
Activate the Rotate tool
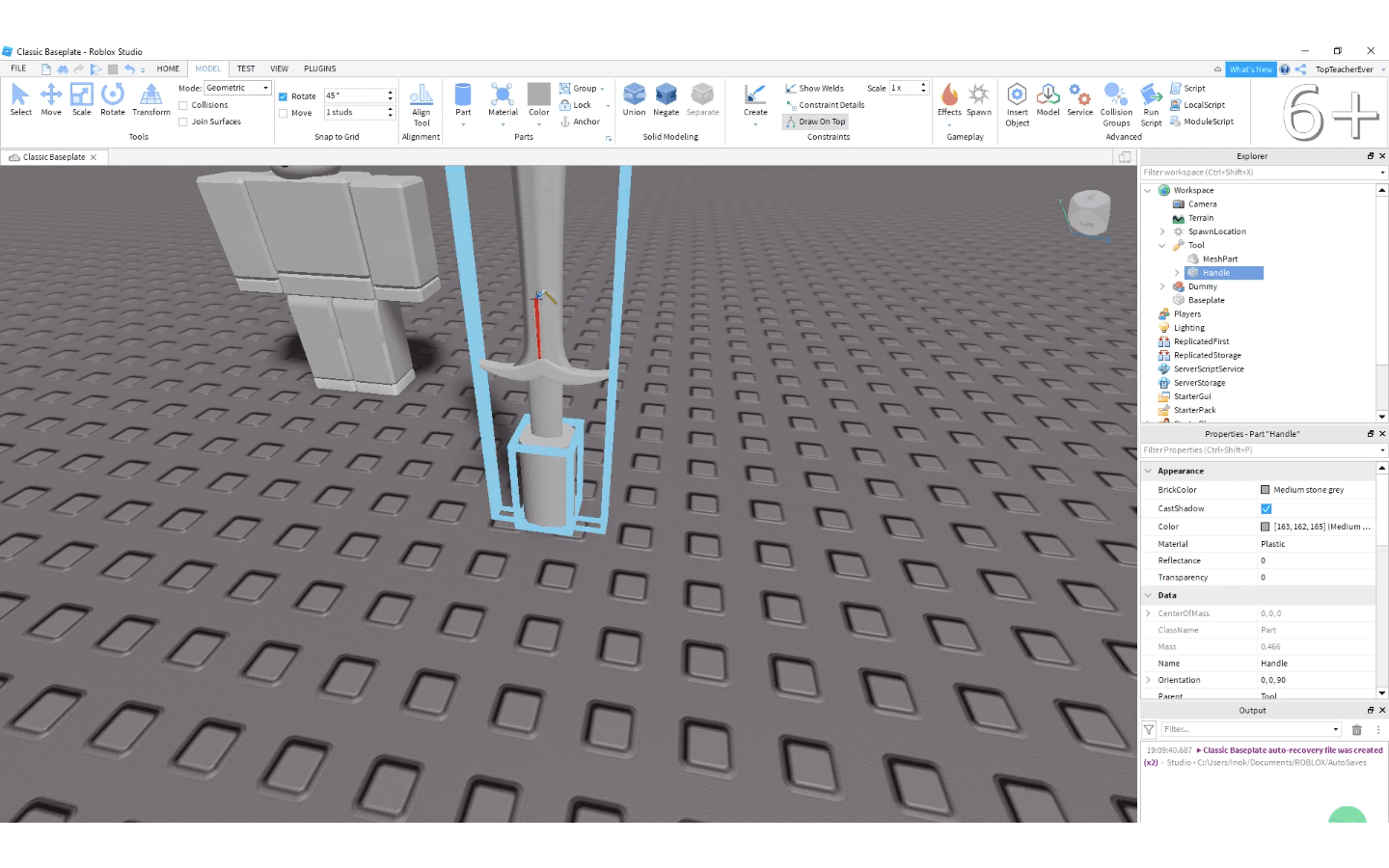point(113,99)
